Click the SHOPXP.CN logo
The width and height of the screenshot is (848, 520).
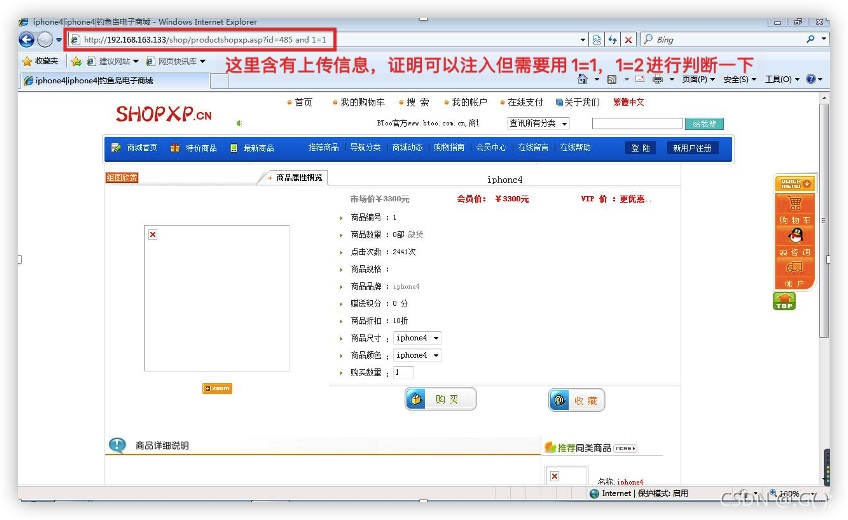tap(163, 114)
